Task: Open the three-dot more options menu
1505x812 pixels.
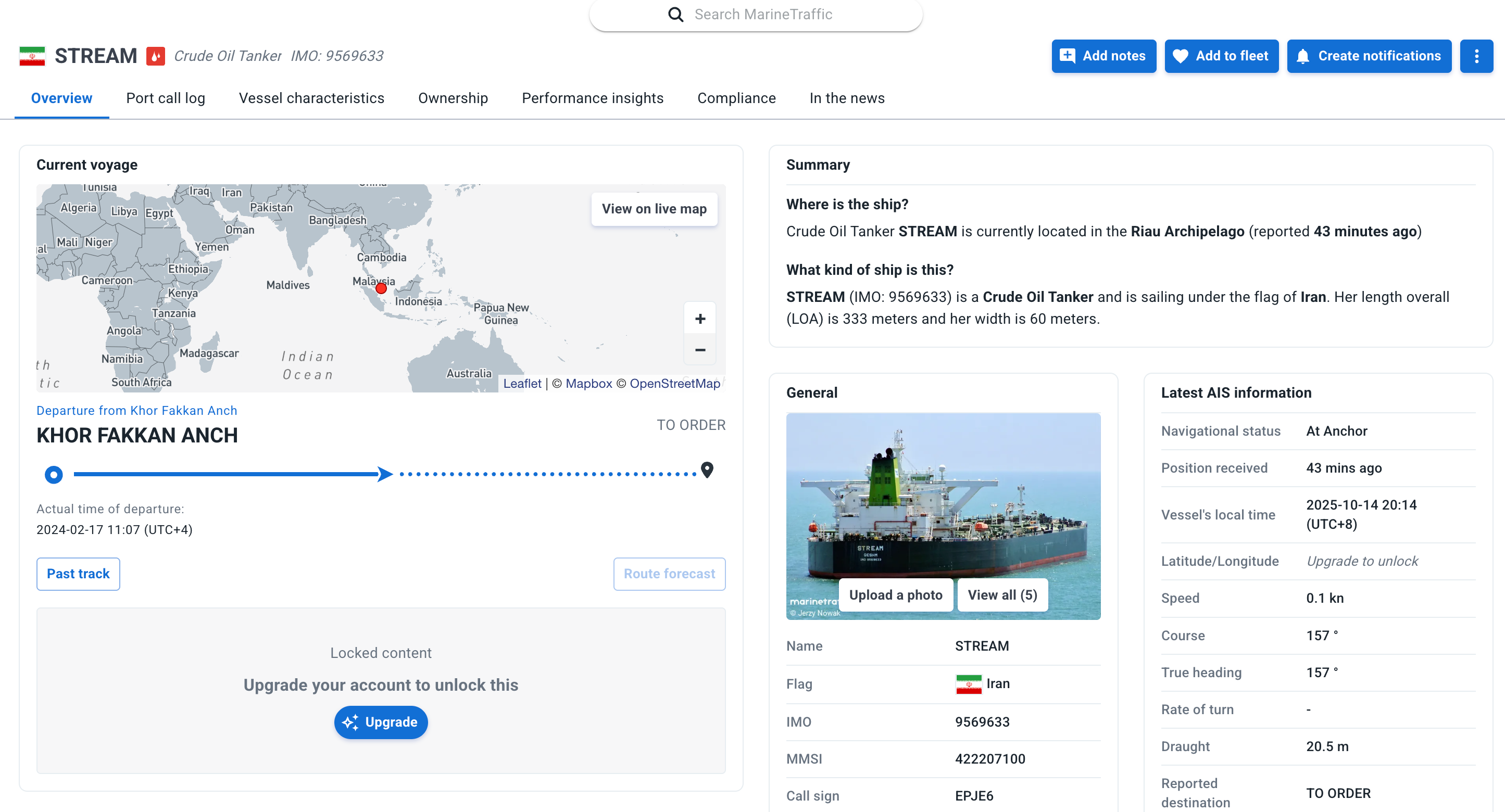Action: pyautogui.click(x=1476, y=56)
